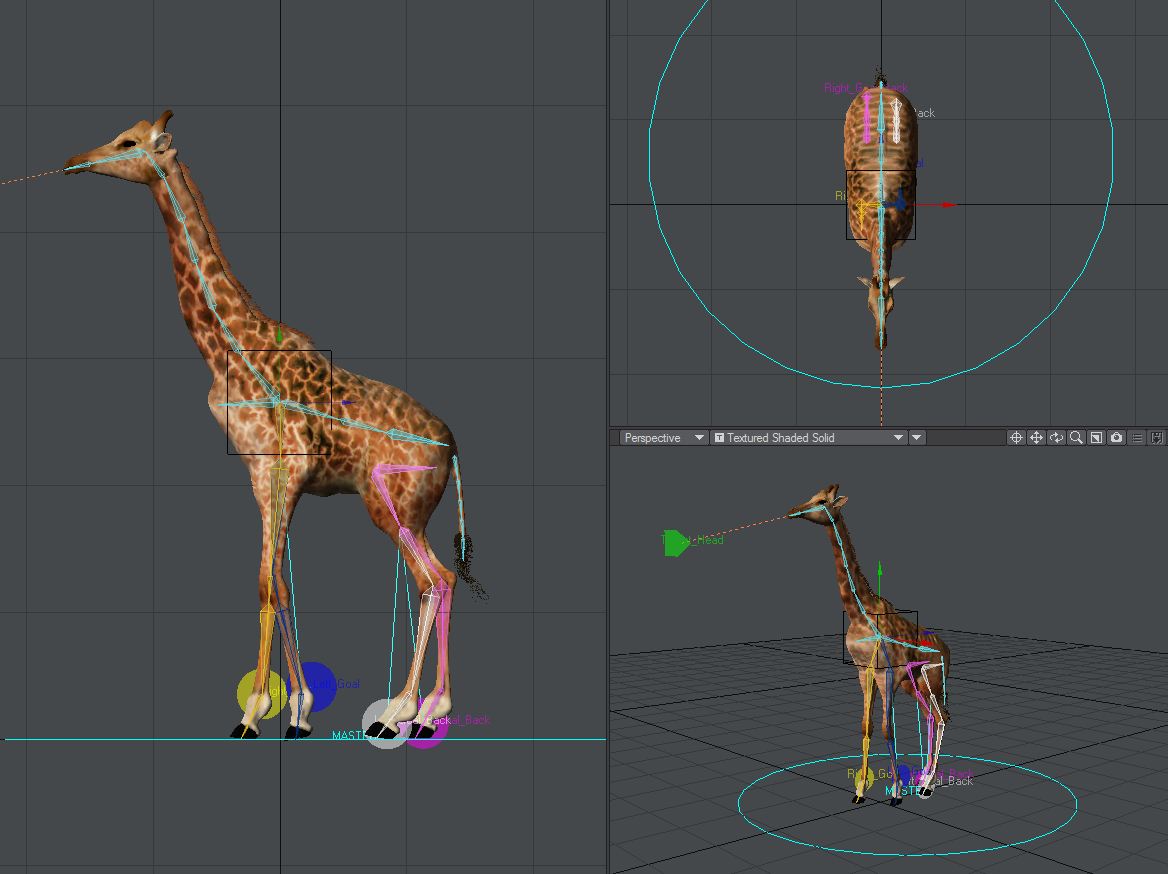Select the pelvis selection bounding box
This screenshot has width=1168, height=874.
279,404
